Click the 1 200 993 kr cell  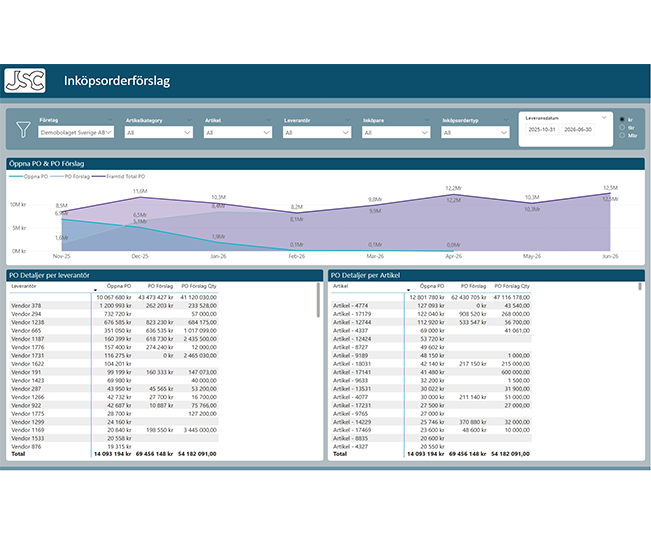click(x=115, y=305)
